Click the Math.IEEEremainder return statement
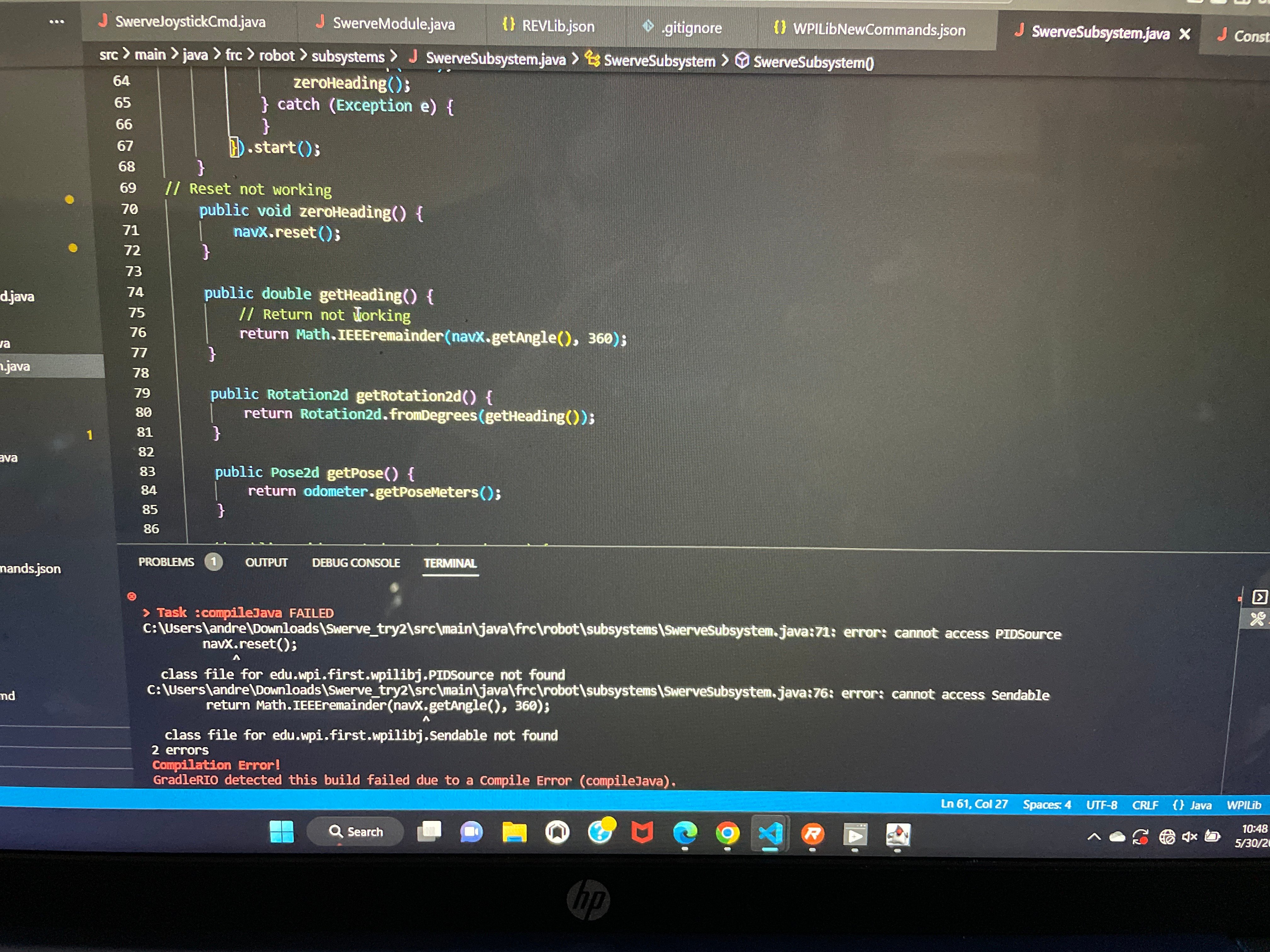Image resolution: width=1270 pixels, height=952 pixels. pyautogui.click(x=433, y=336)
